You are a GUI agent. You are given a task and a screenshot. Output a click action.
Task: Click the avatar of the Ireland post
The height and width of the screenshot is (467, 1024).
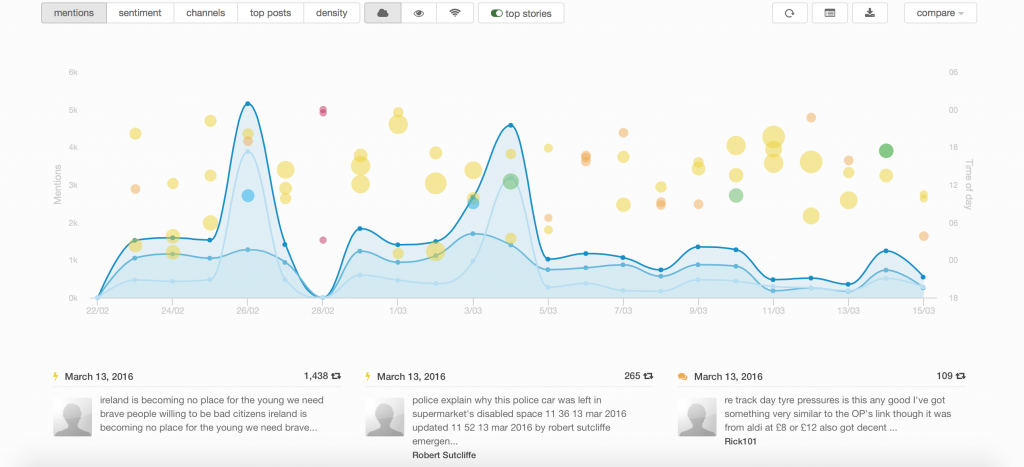(x=71, y=415)
